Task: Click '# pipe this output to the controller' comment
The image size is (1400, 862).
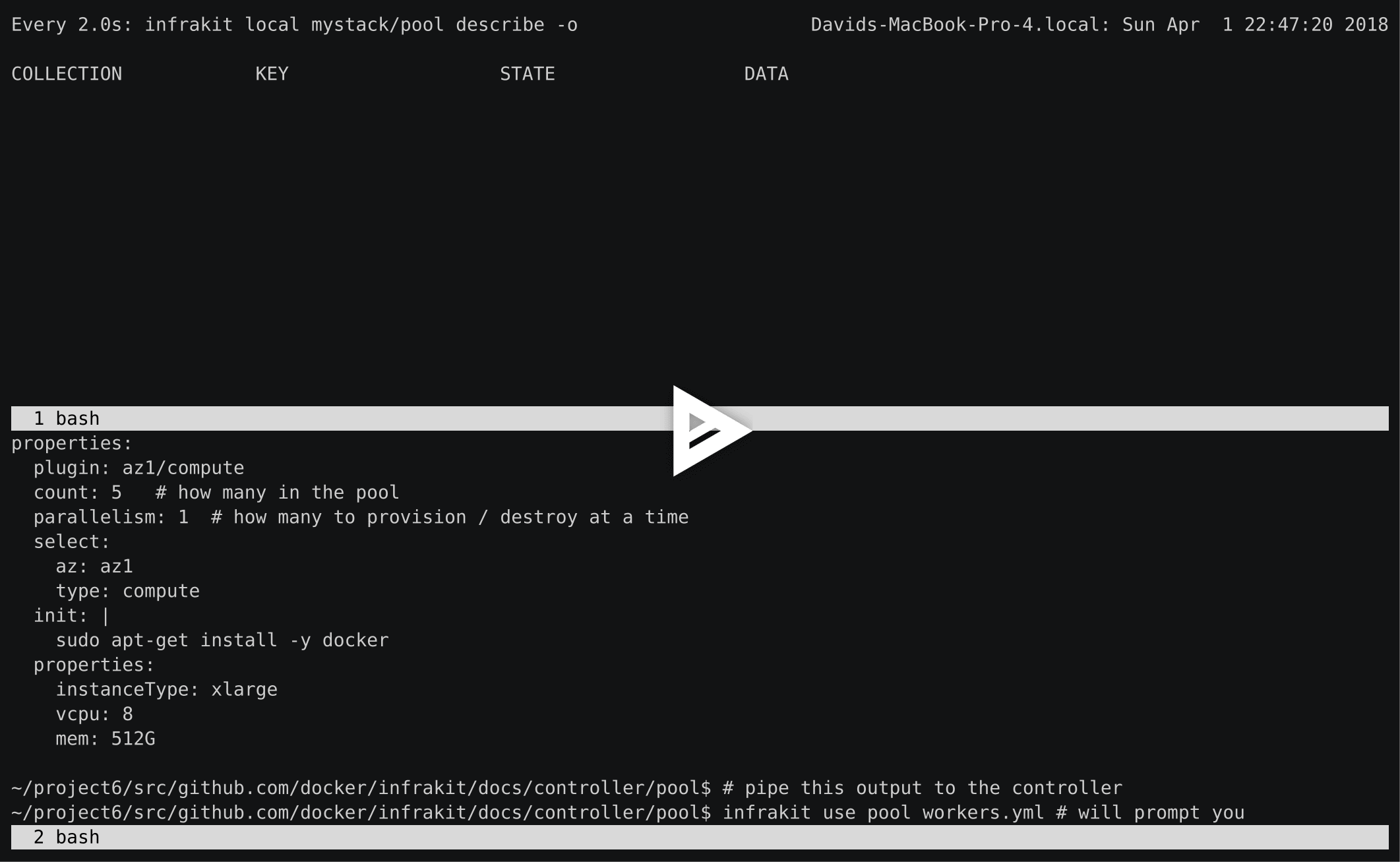Action: [x=922, y=788]
